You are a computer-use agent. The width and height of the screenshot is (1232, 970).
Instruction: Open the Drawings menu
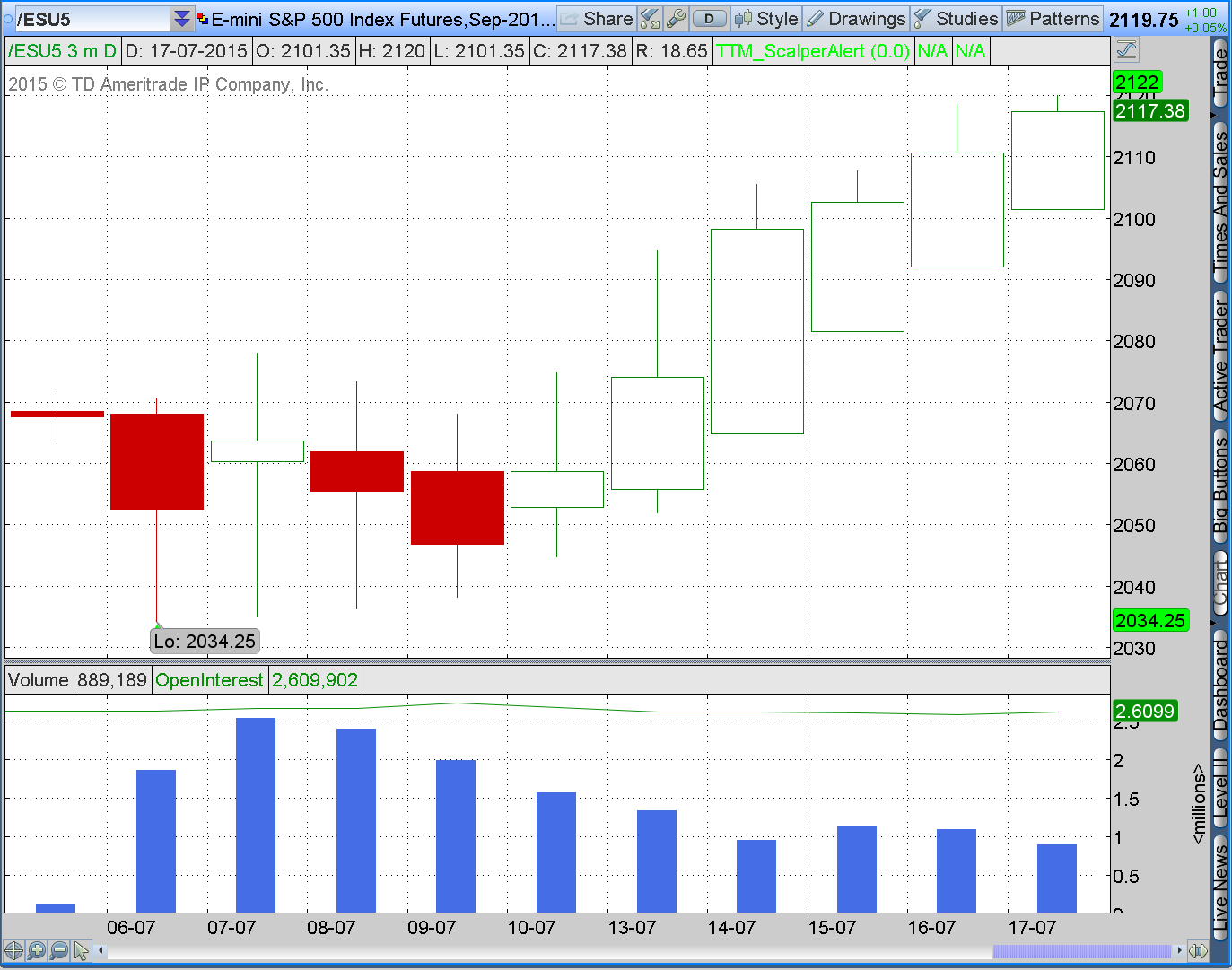[x=856, y=19]
